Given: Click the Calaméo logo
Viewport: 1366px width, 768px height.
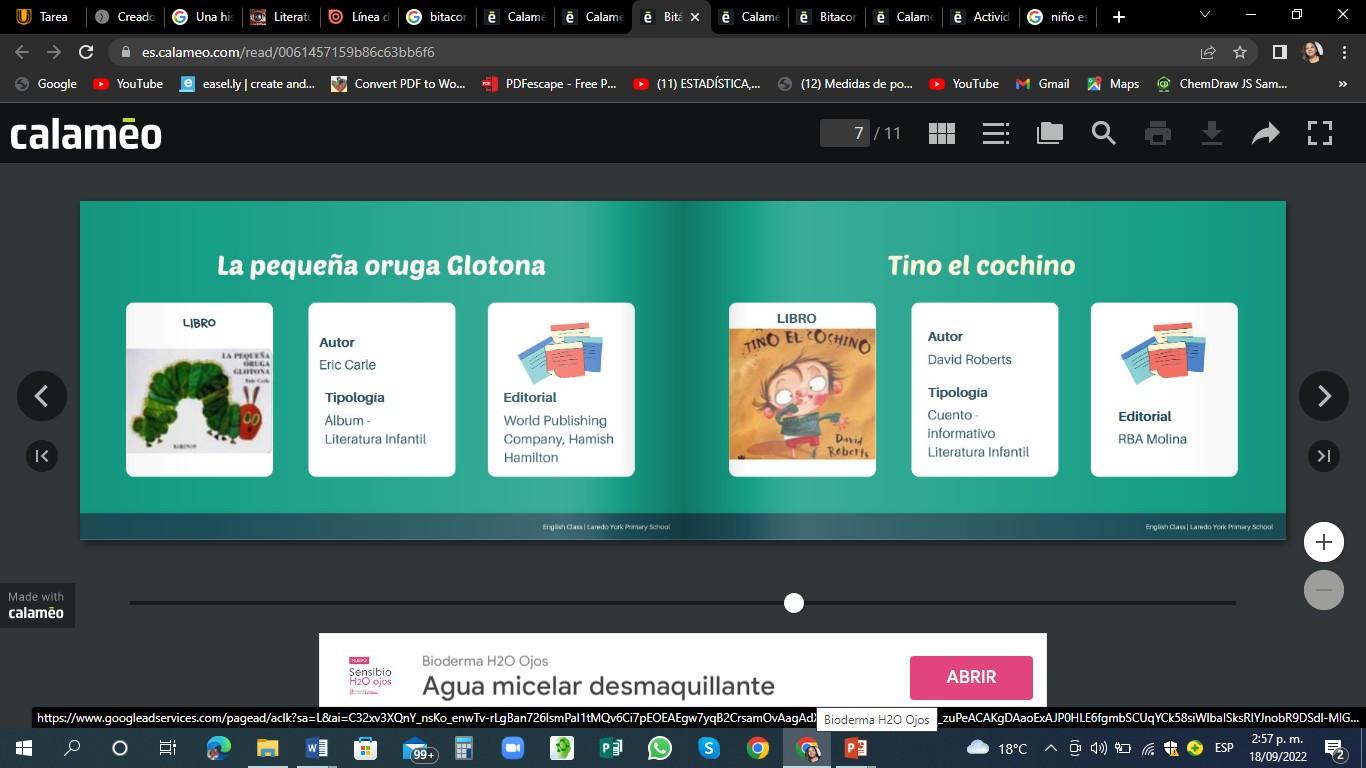Looking at the screenshot, I should [x=86, y=133].
